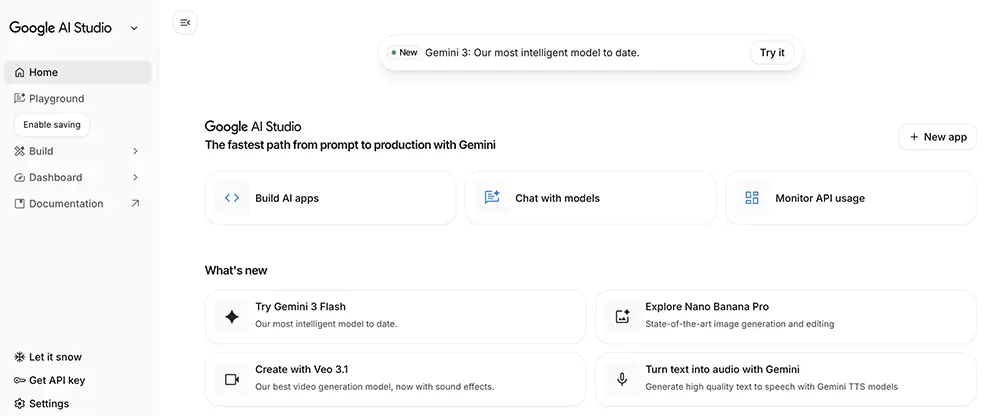Click 'Gemini 3: Our most intelligent model to date.' text
Screen dimensions: 1000x416
click(532, 53)
